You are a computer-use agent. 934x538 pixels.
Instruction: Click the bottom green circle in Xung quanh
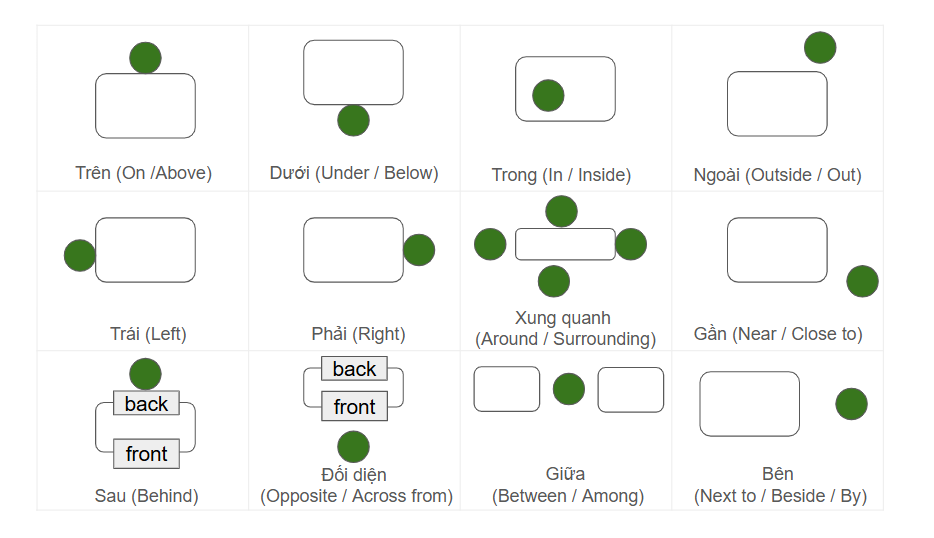554,281
